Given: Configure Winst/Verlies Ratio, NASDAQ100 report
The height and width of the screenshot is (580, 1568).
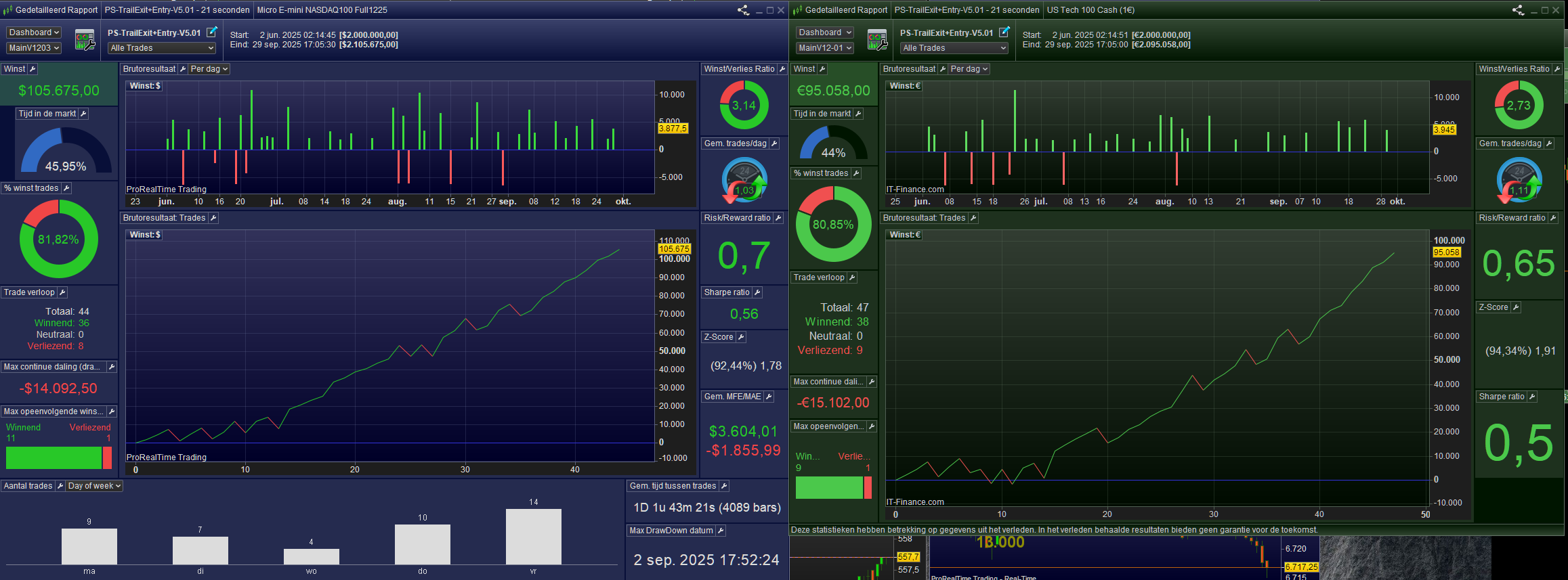Looking at the screenshot, I should coord(782,69).
